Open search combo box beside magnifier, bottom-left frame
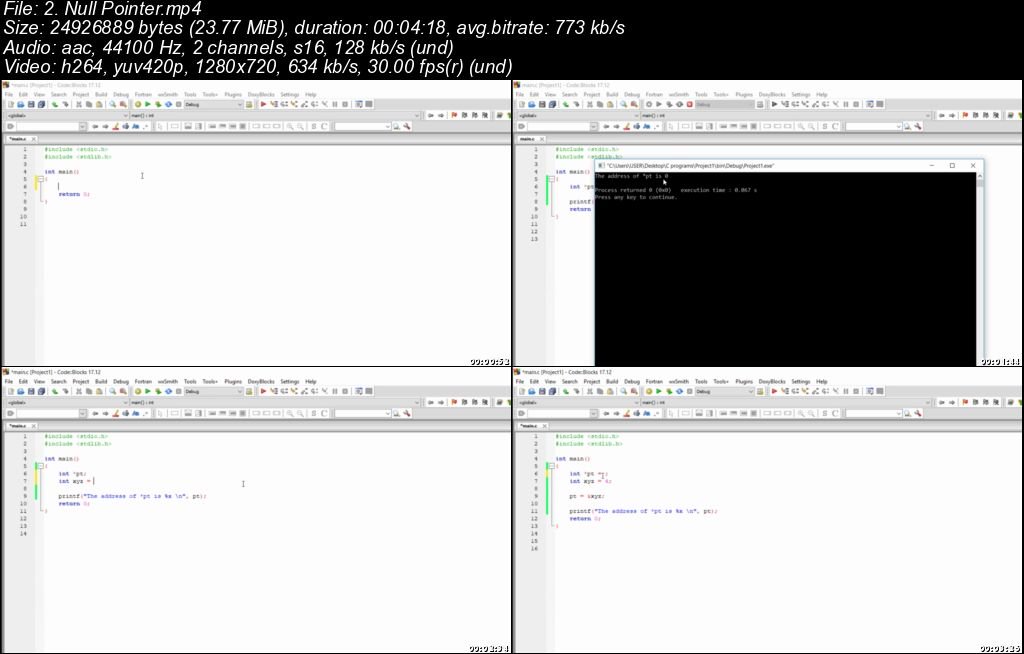The height and width of the screenshot is (654, 1024). coord(362,414)
